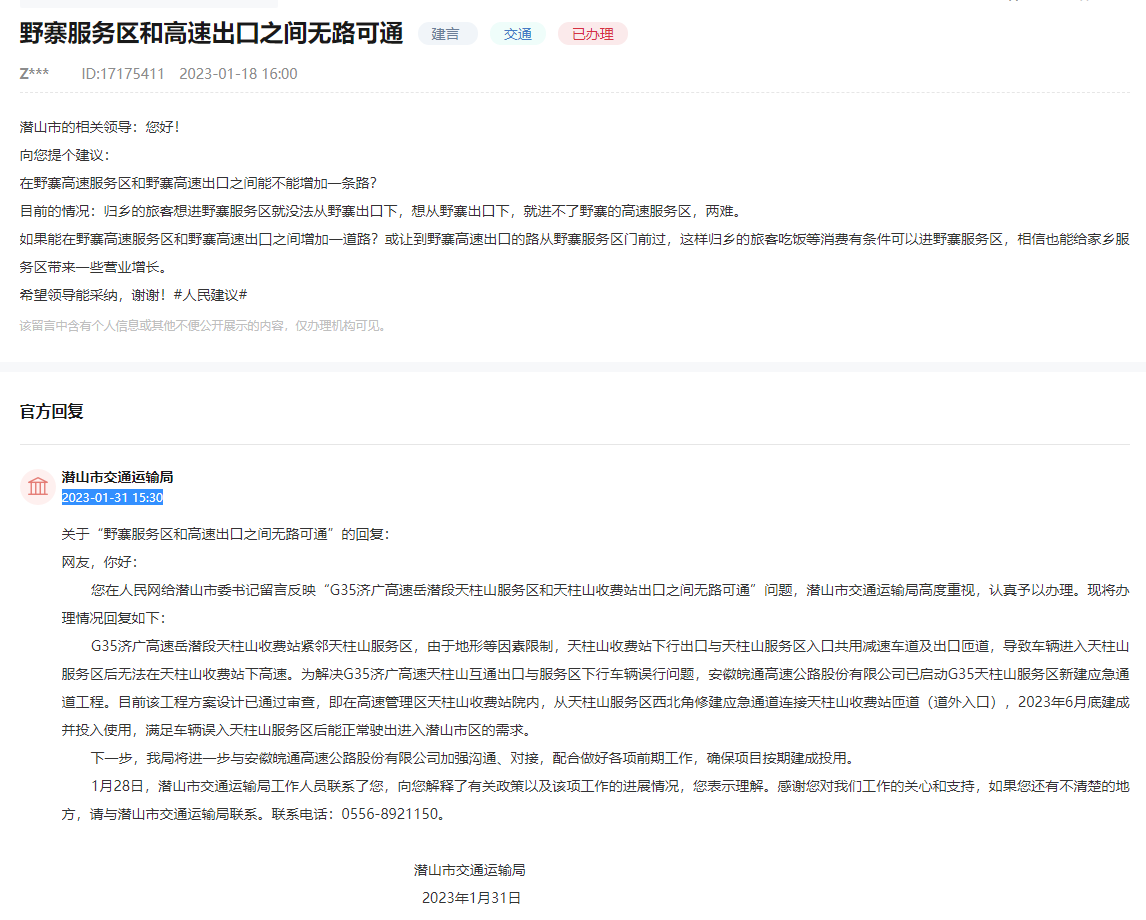Image resolution: width=1146 pixels, height=920 pixels.
Task: Click the reply greeting 网友，你好：
Action: 100,562
